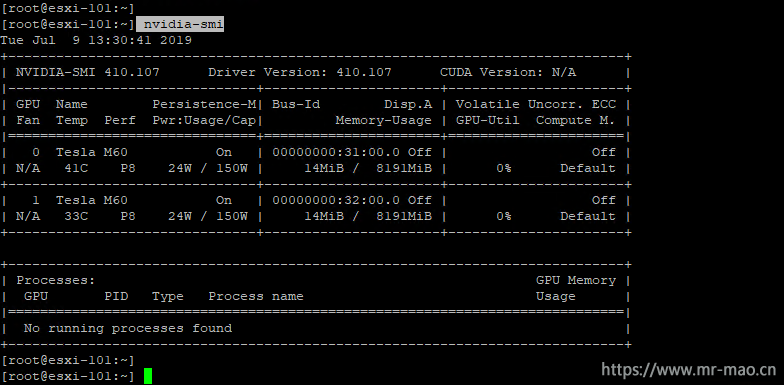784x385 pixels.
Task: Click the timestamp line Tue Jul 9 13:30:41 2019
Action: (x=96, y=40)
